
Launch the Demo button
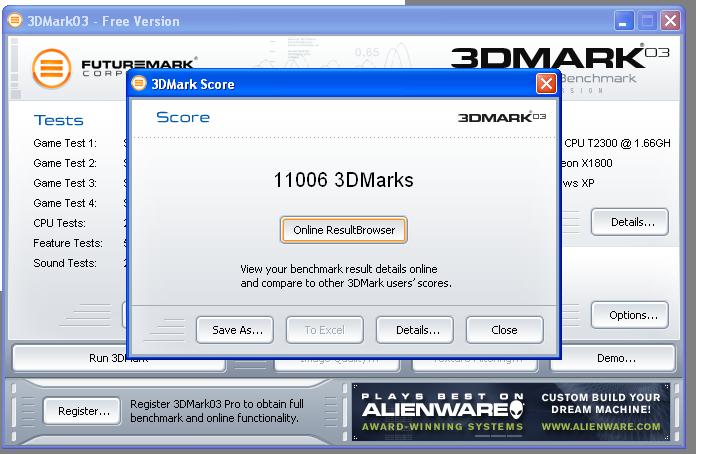click(x=613, y=358)
